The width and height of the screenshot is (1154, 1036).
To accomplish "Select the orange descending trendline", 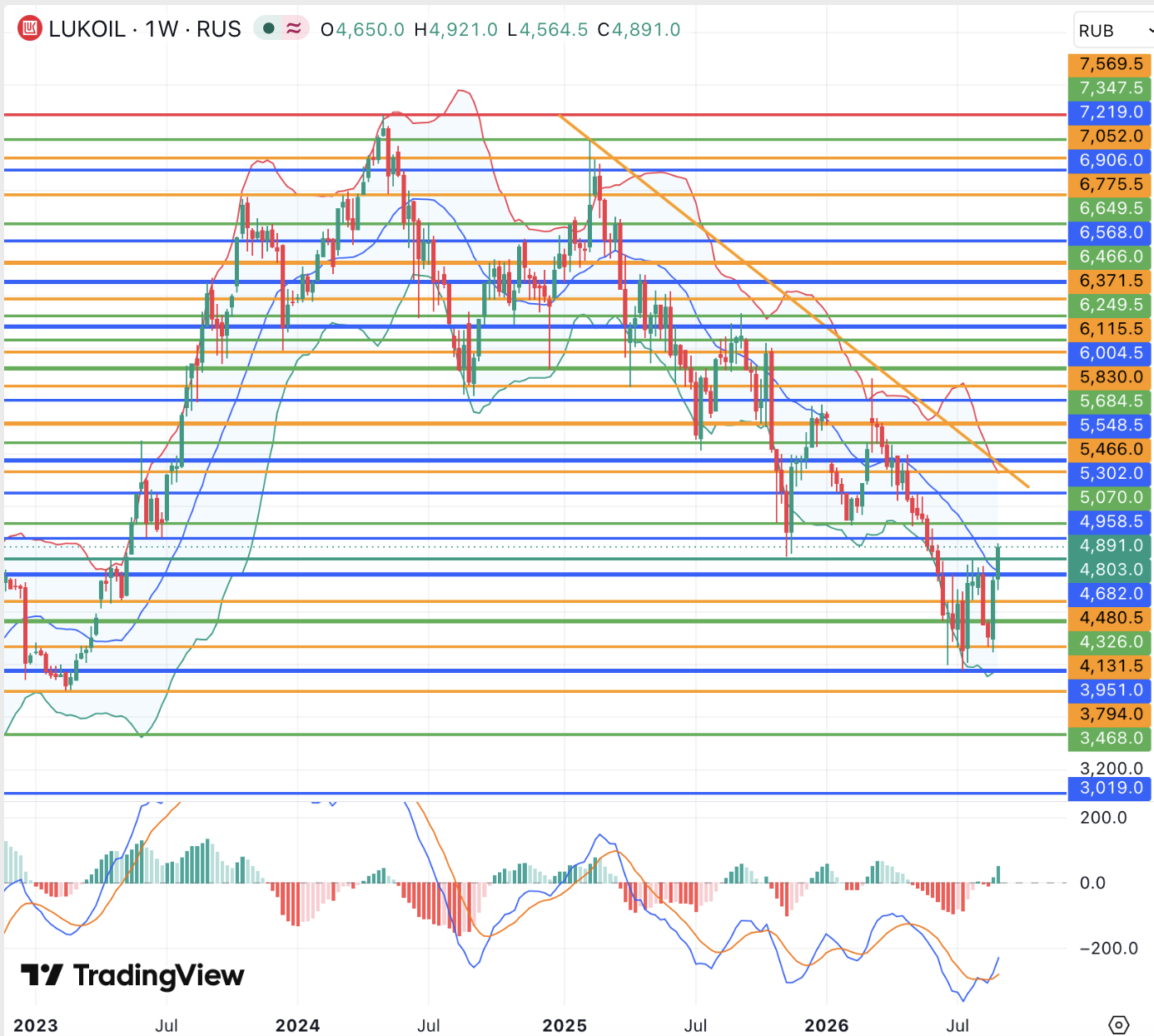I will click(x=794, y=301).
